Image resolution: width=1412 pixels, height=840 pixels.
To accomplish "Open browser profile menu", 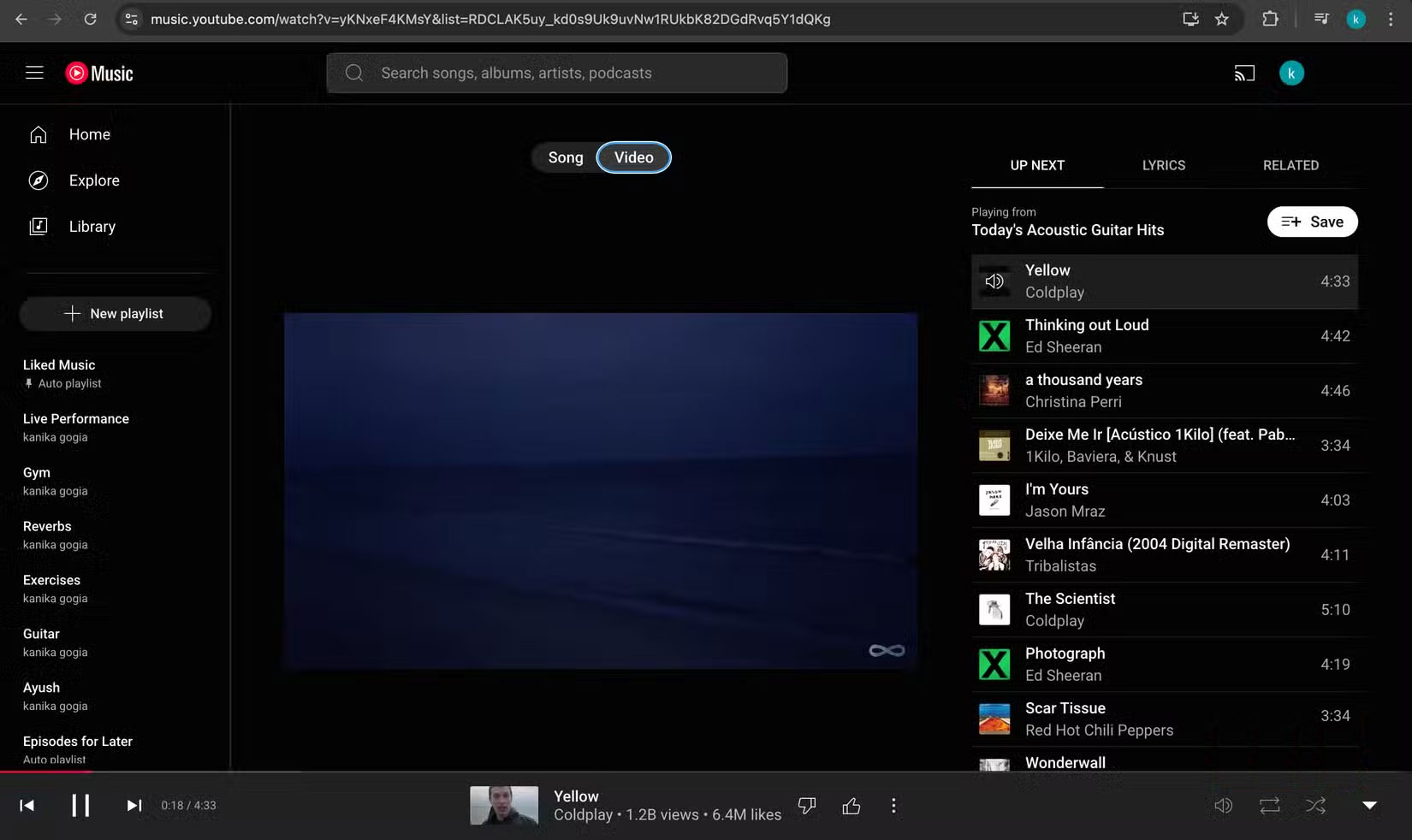I will tap(1356, 19).
